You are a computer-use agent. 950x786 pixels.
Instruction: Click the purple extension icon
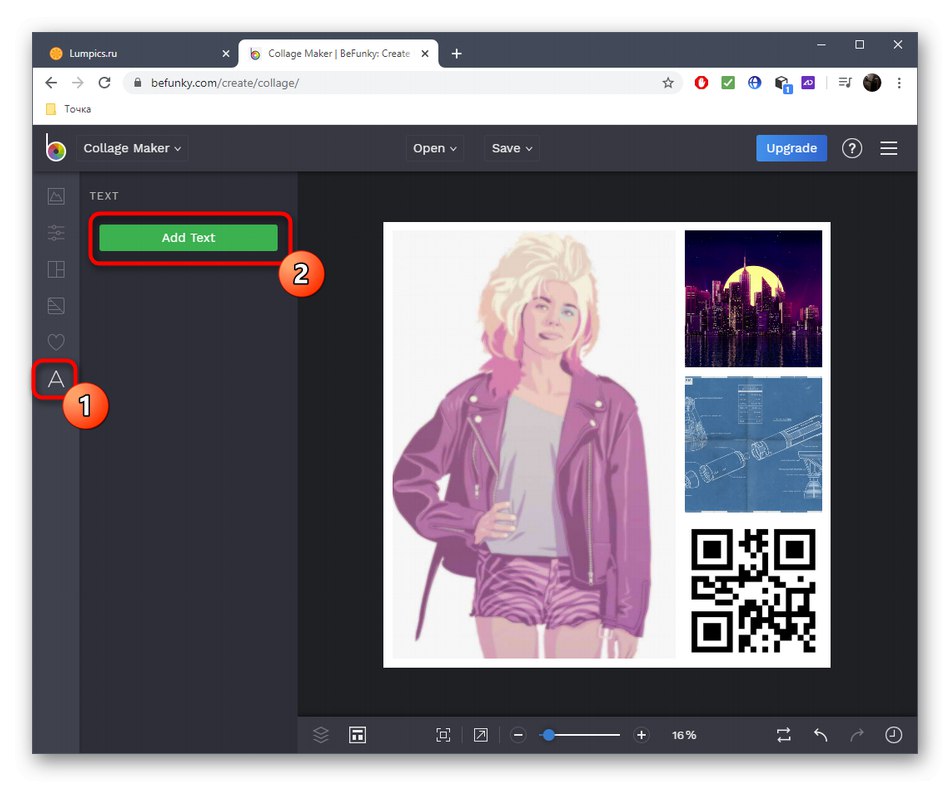pyautogui.click(x=808, y=82)
